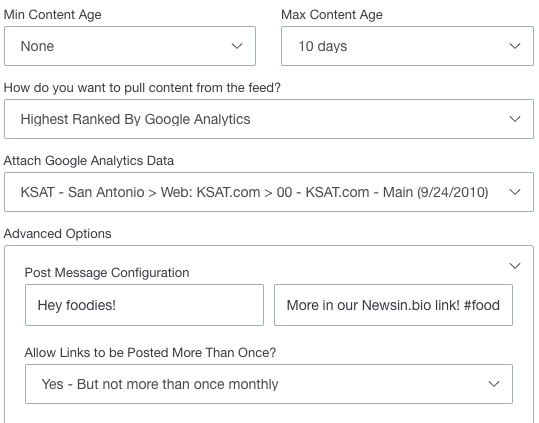539x423 pixels.
Task: Open the Yes - But not more than once monthly dropdown
Action: tap(269, 384)
